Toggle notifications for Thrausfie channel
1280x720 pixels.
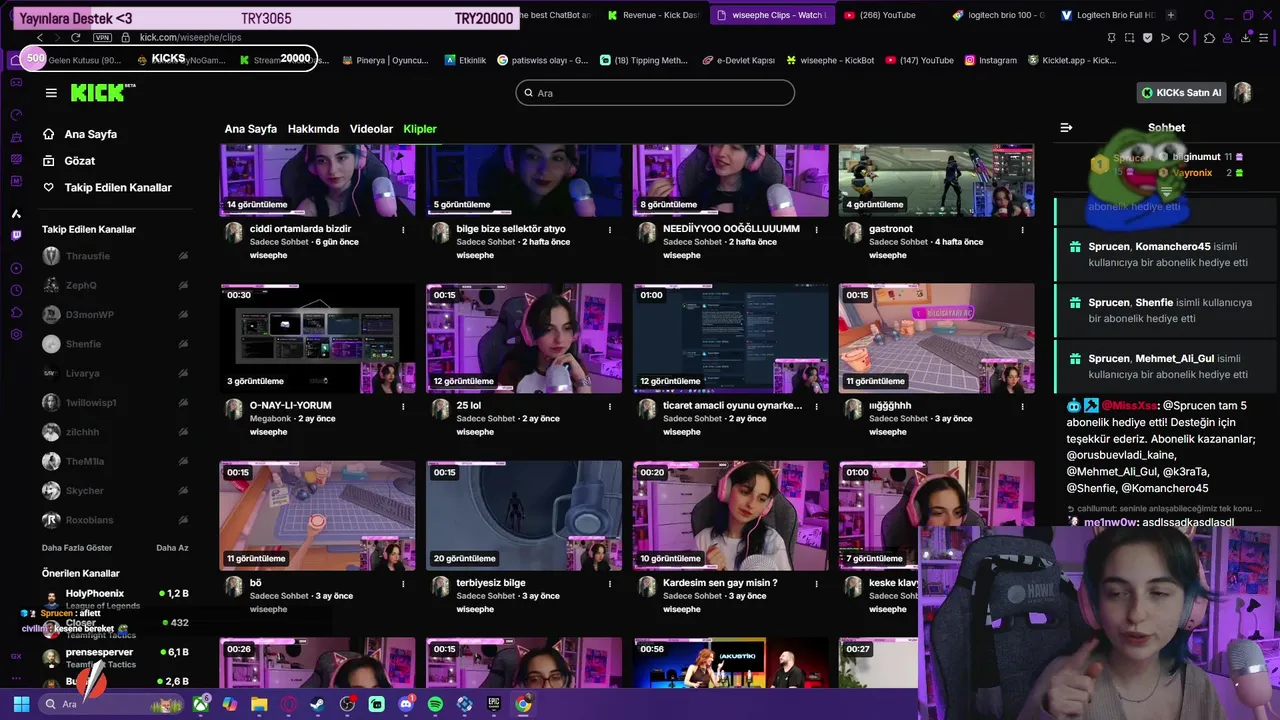pos(183,256)
